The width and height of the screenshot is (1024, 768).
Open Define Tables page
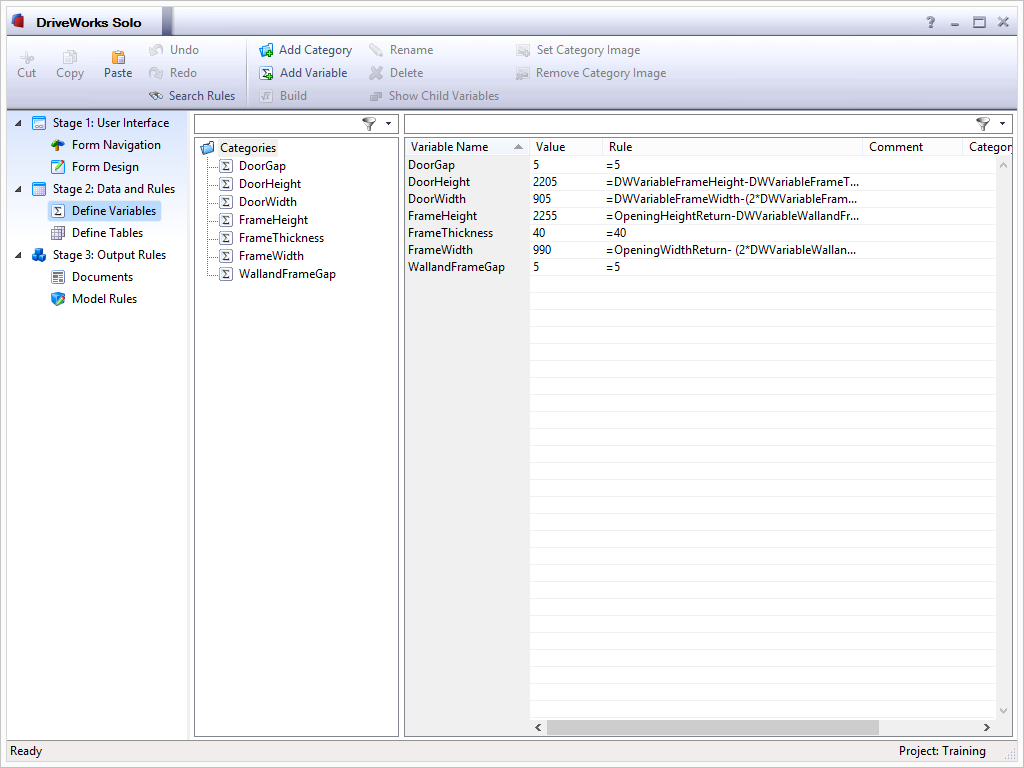107,232
